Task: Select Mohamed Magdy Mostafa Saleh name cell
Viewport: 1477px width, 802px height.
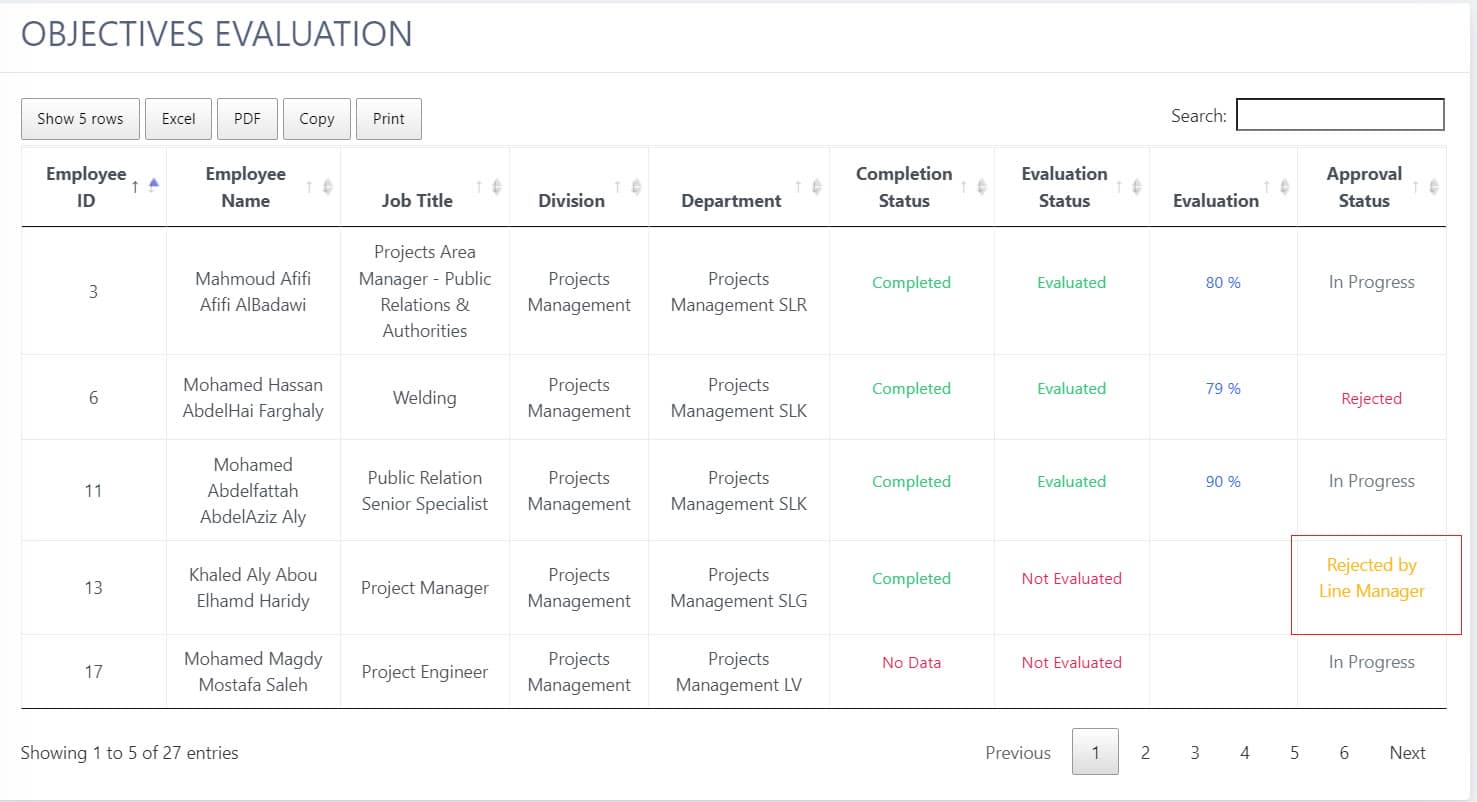Action: coord(253,672)
